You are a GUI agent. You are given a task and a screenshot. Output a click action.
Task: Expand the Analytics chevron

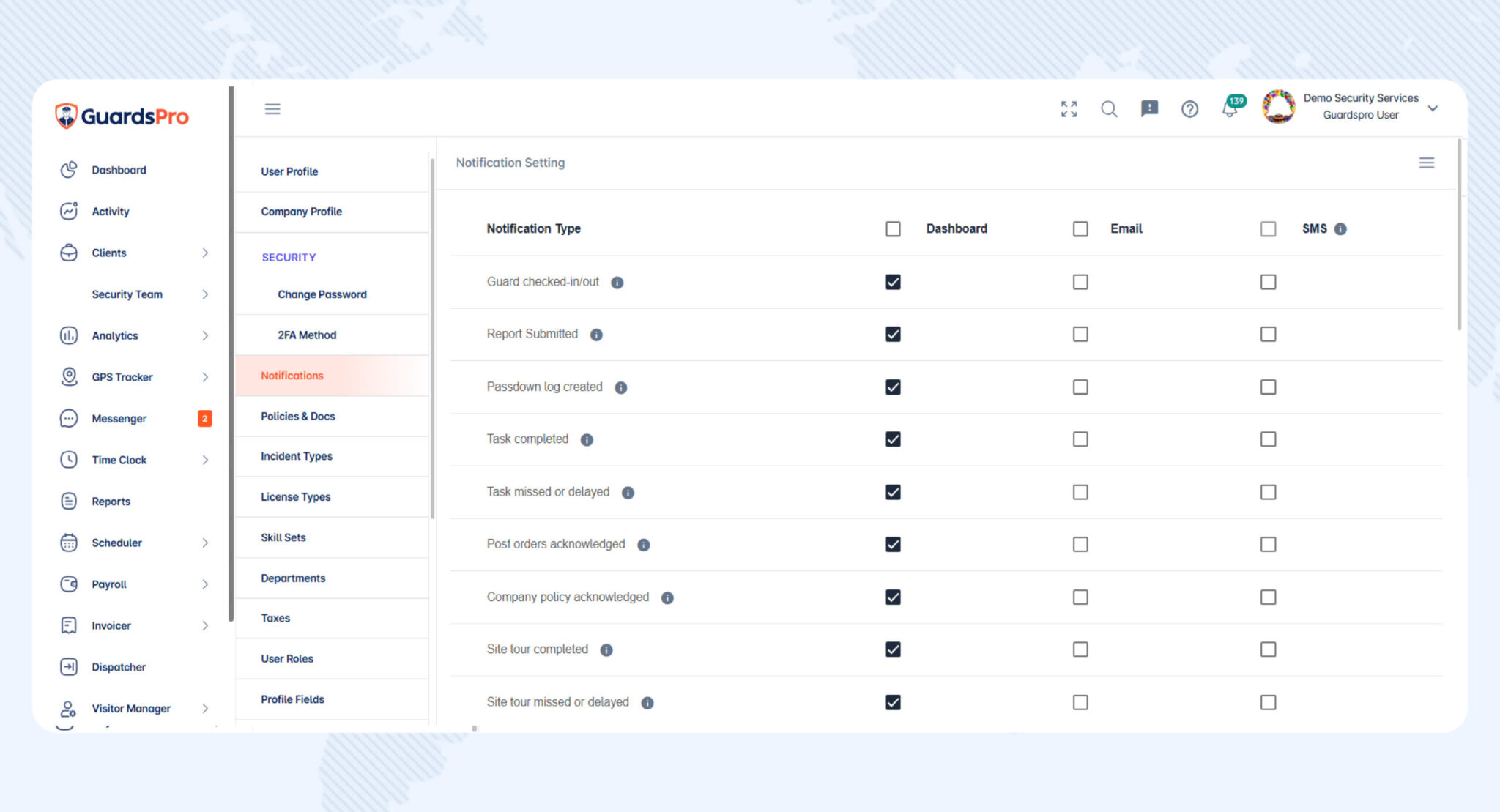pyautogui.click(x=205, y=335)
